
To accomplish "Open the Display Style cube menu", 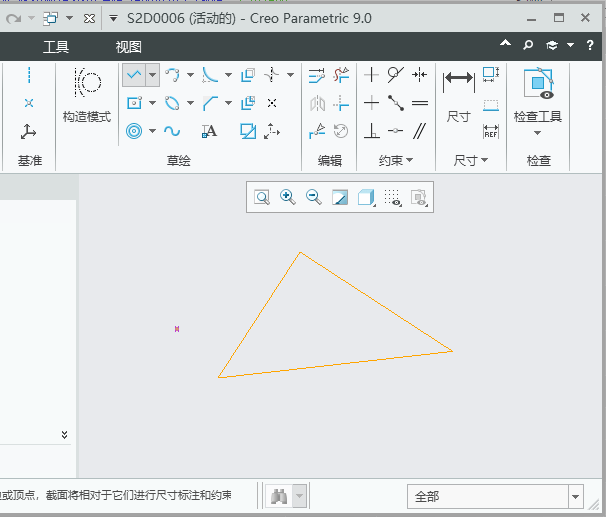I will (x=366, y=197).
